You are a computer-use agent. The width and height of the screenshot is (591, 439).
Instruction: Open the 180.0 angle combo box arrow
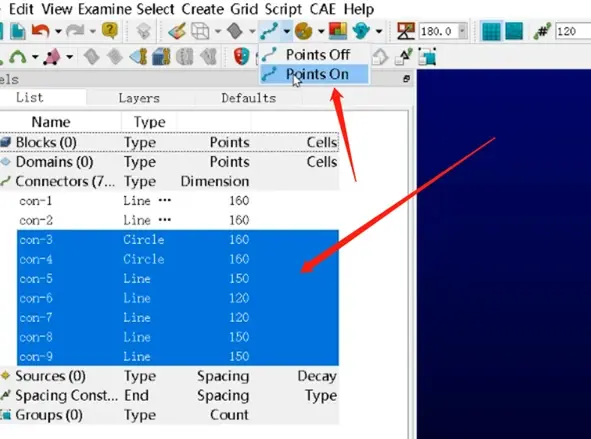(x=462, y=31)
